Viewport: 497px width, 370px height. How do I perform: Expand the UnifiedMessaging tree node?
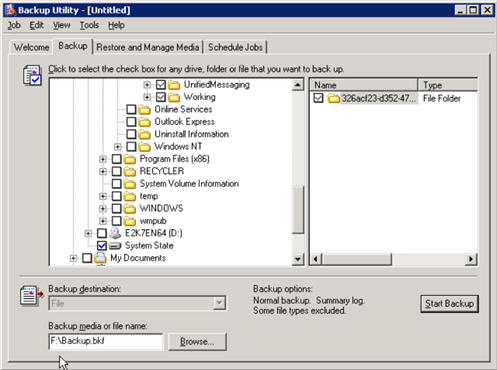point(147,85)
